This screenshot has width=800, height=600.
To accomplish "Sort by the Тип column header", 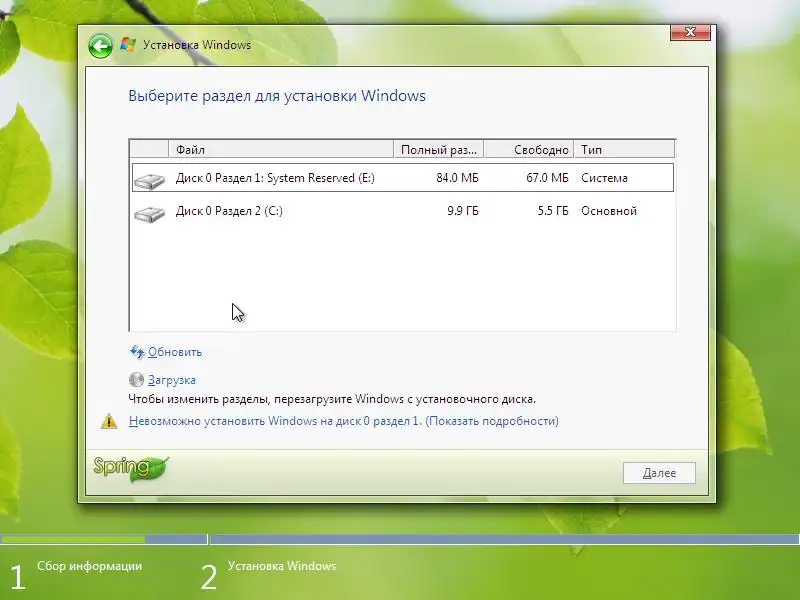I will click(624, 149).
